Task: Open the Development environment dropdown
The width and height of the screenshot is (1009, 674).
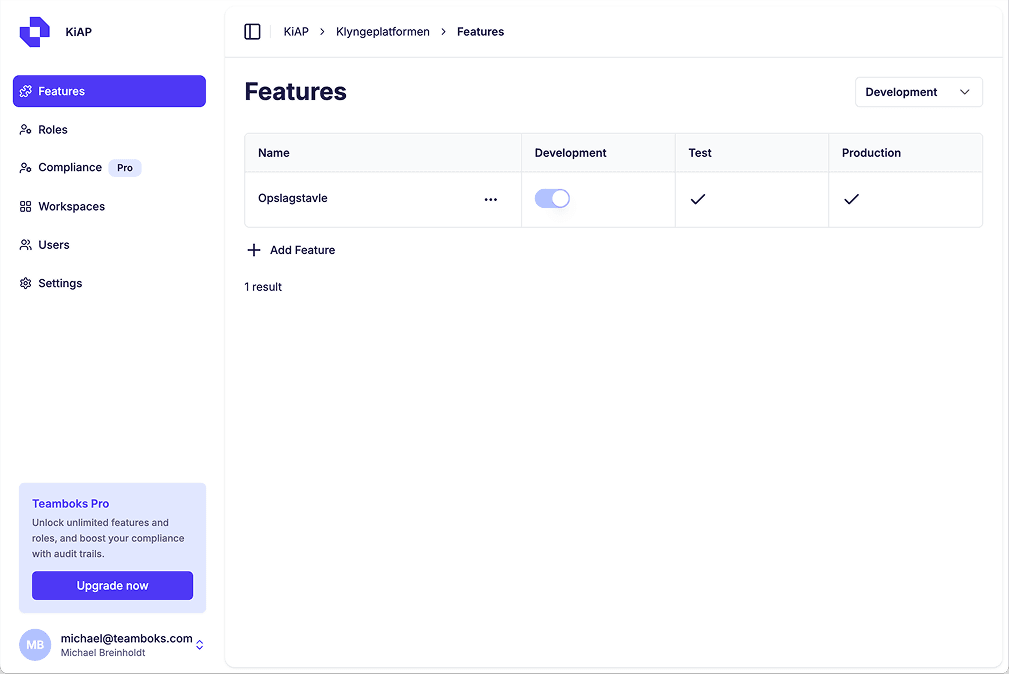Action: (x=918, y=92)
